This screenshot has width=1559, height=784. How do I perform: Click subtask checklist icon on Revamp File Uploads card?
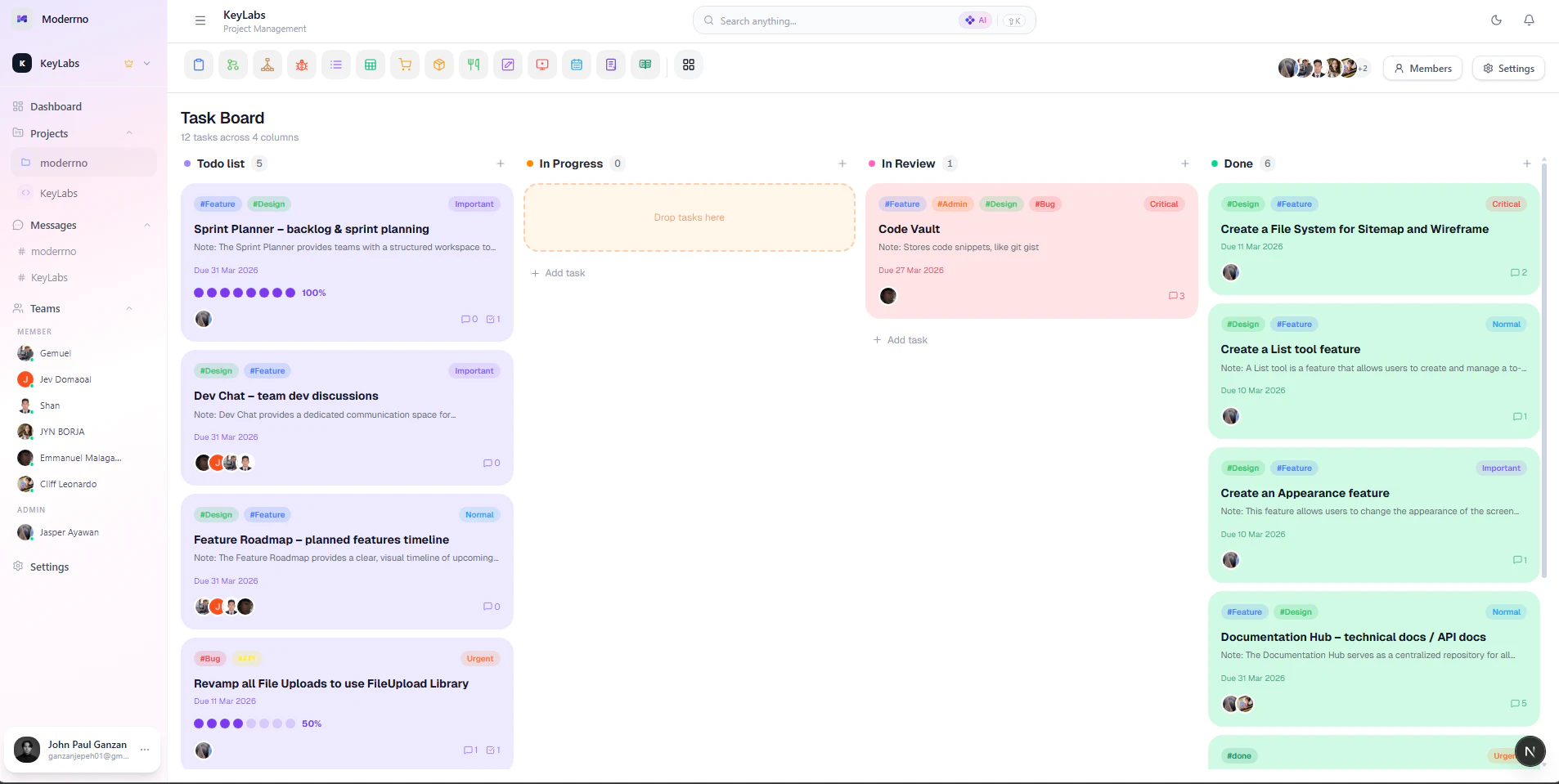tap(493, 750)
